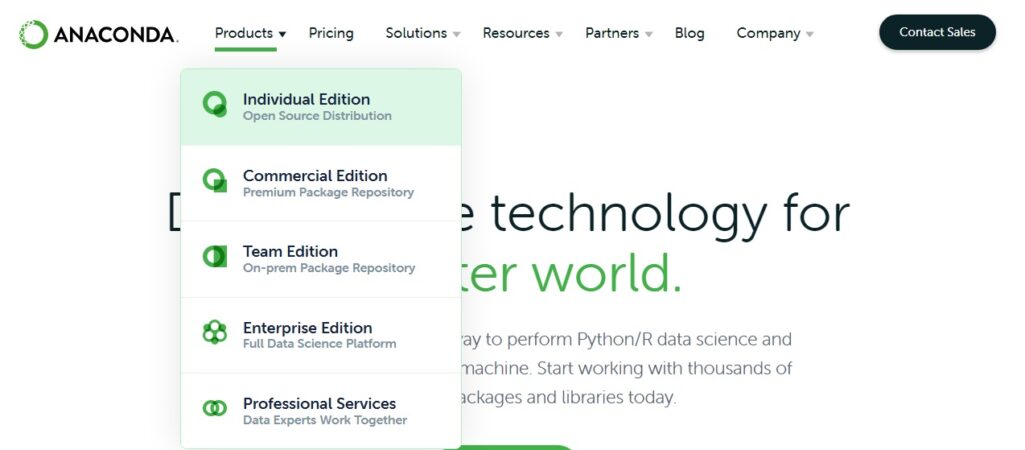
Task: Go to the Pricing page
Action: tap(331, 33)
